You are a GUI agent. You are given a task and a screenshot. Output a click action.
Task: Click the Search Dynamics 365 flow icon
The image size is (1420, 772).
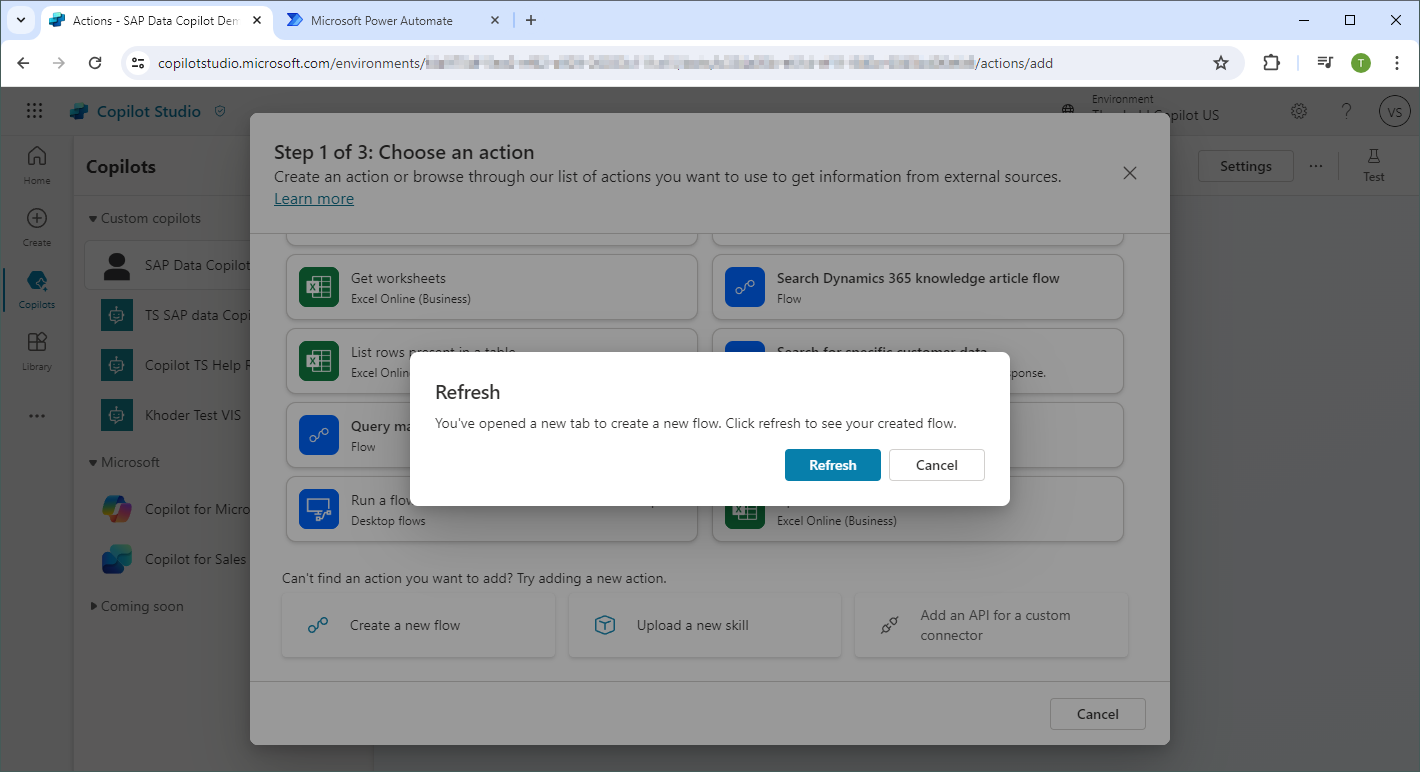point(745,288)
